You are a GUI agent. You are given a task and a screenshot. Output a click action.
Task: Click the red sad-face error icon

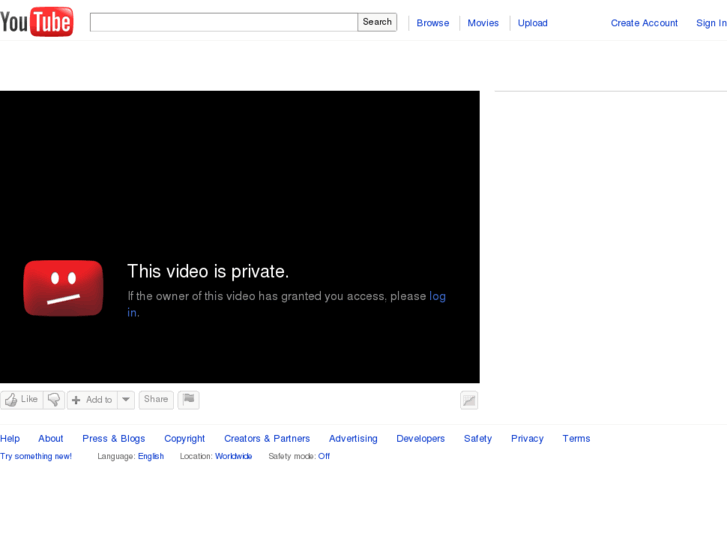click(x=63, y=288)
